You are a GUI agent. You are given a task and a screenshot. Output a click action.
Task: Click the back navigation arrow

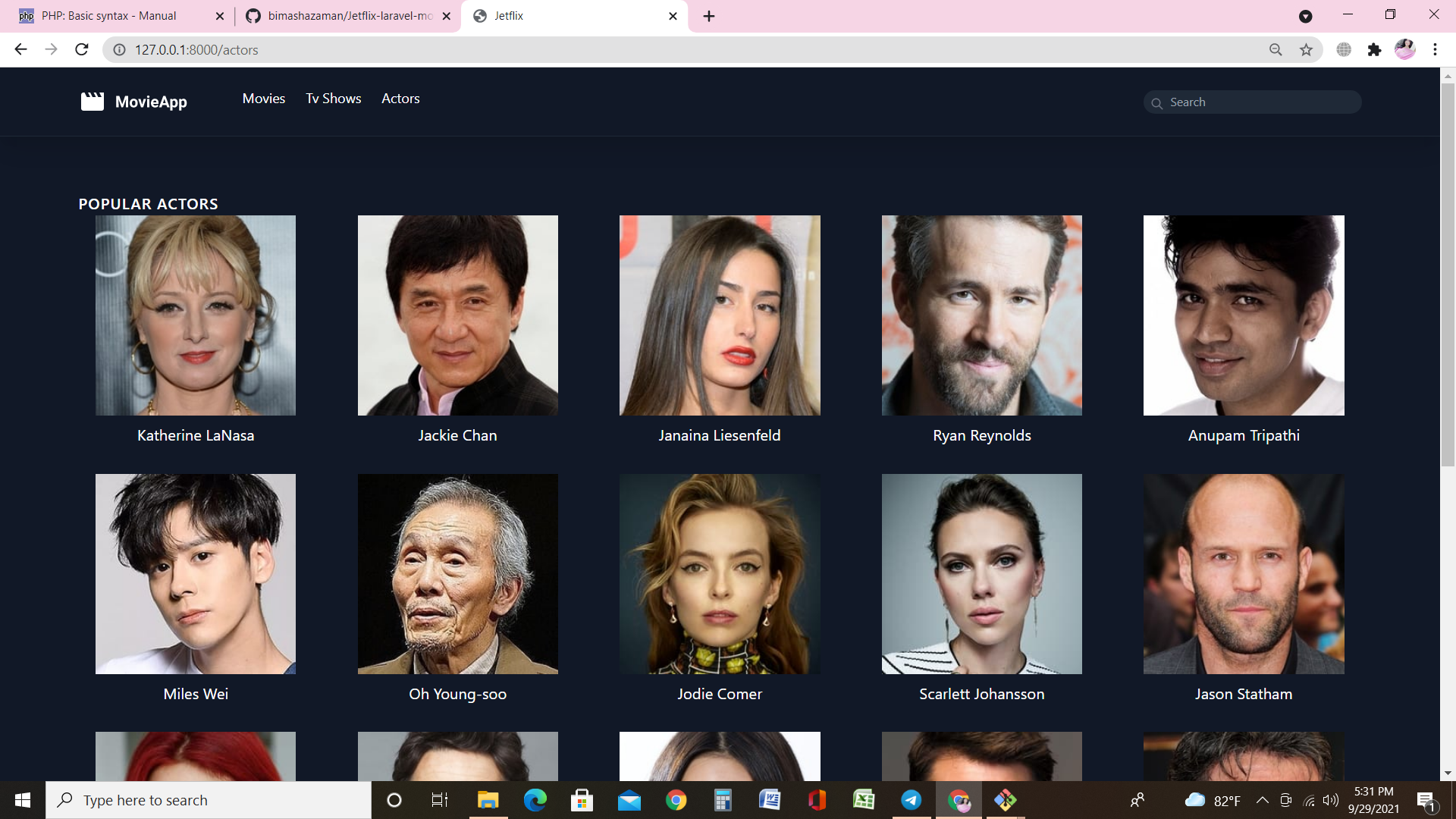point(20,49)
